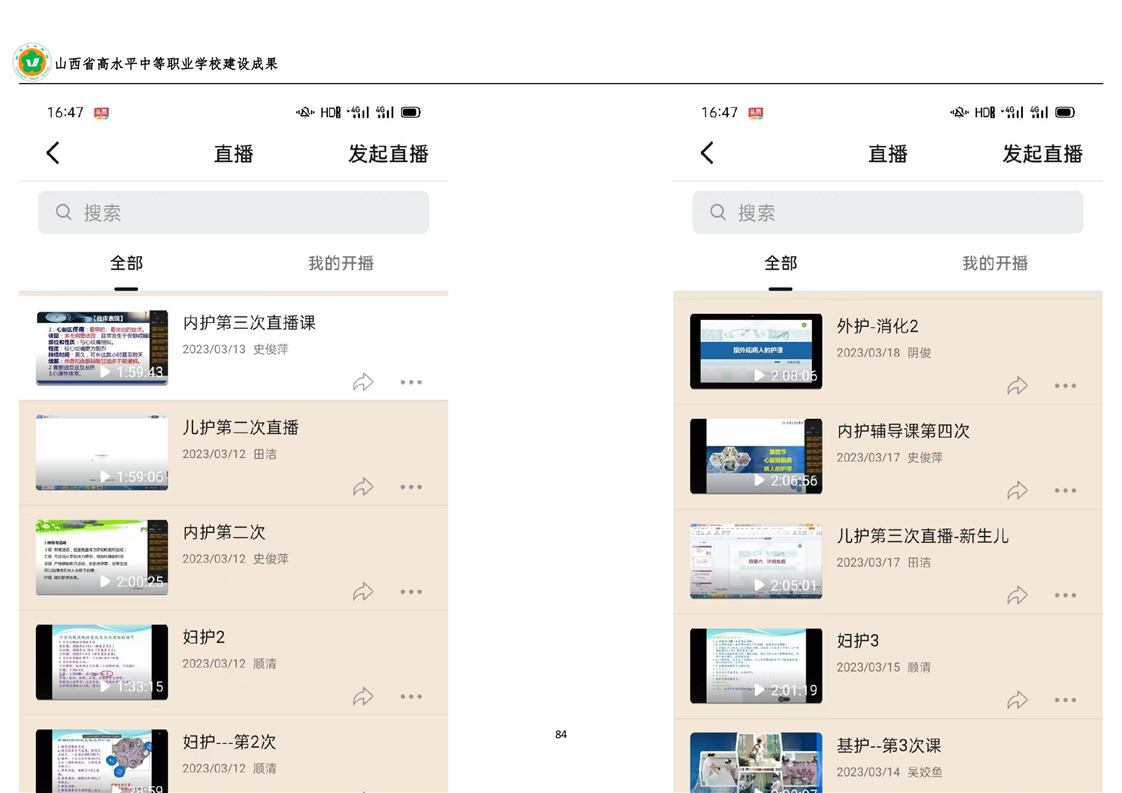
Task: Share the 内护辅导课第四次 video
Action: [1018, 490]
